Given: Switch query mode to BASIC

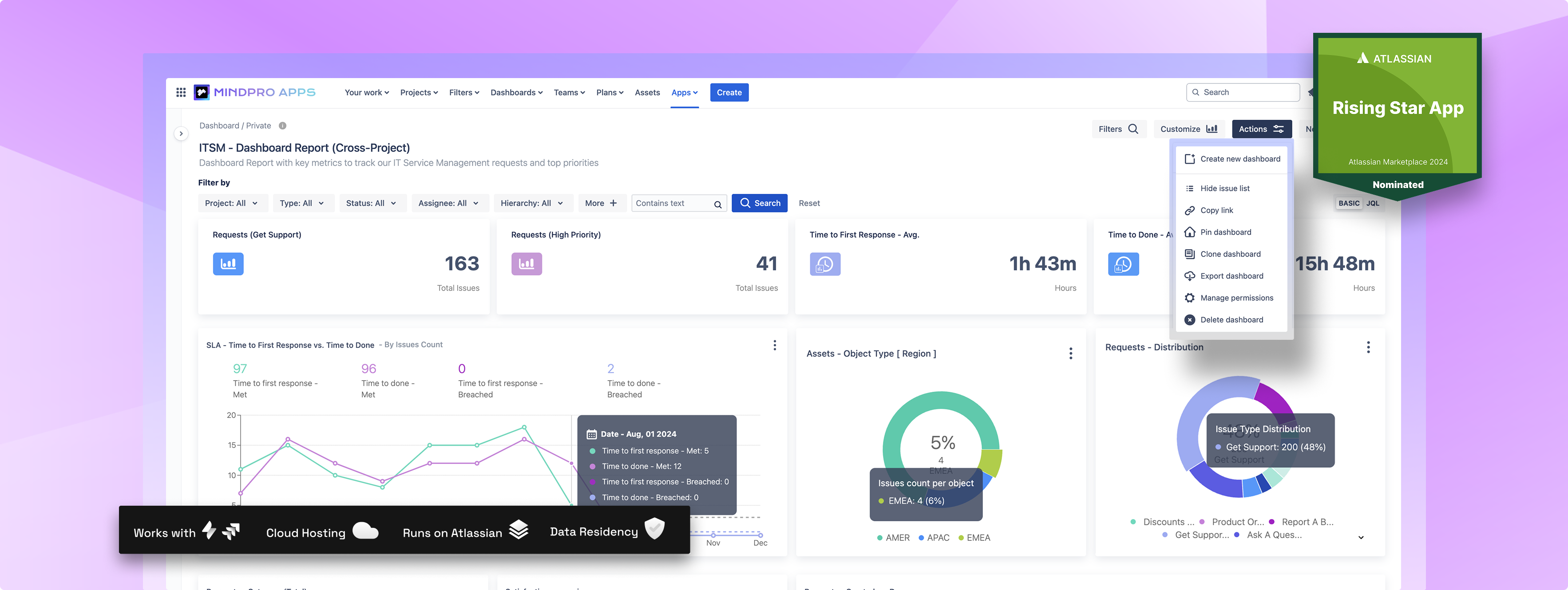Looking at the screenshot, I should coord(1349,203).
